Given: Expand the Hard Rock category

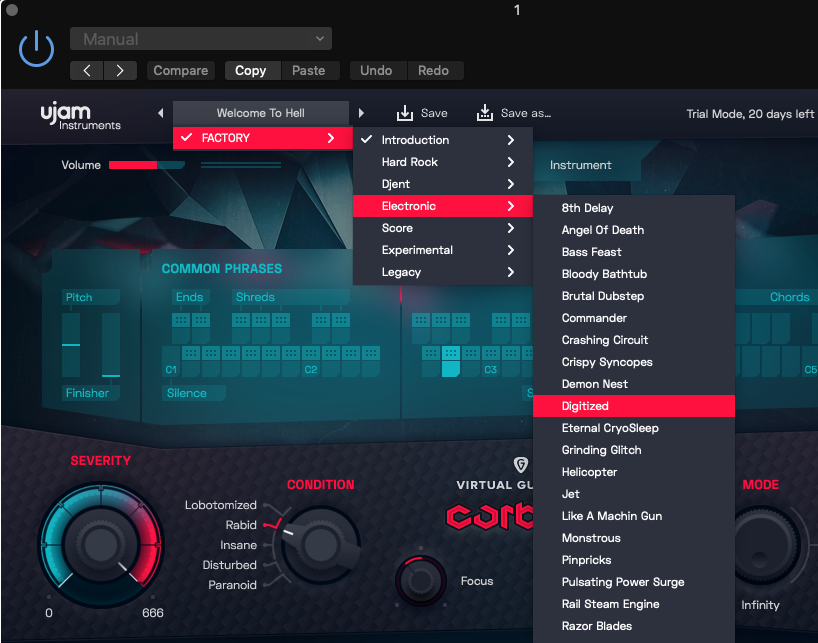Looking at the screenshot, I should point(443,162).
